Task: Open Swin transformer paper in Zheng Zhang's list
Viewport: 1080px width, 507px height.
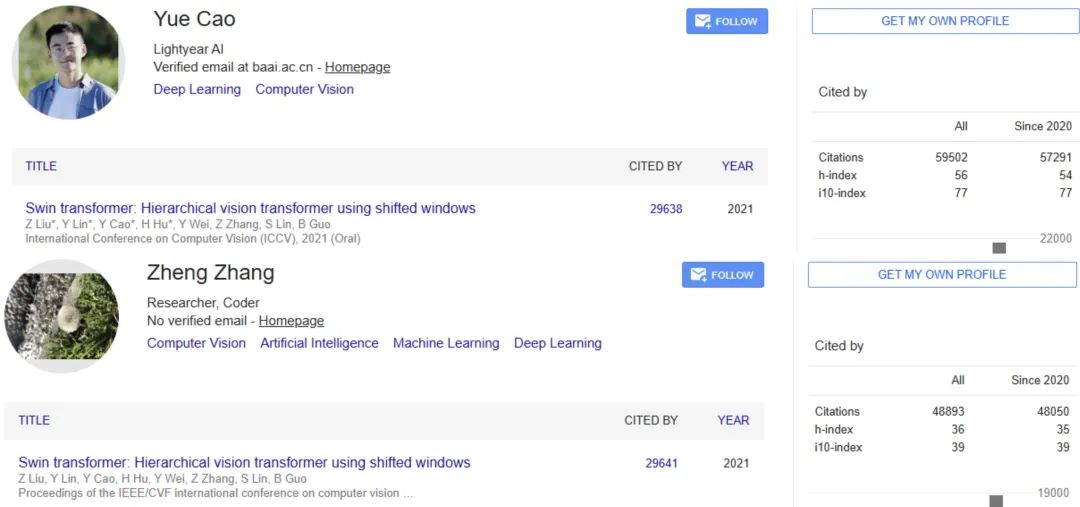Action: point(244,463)
